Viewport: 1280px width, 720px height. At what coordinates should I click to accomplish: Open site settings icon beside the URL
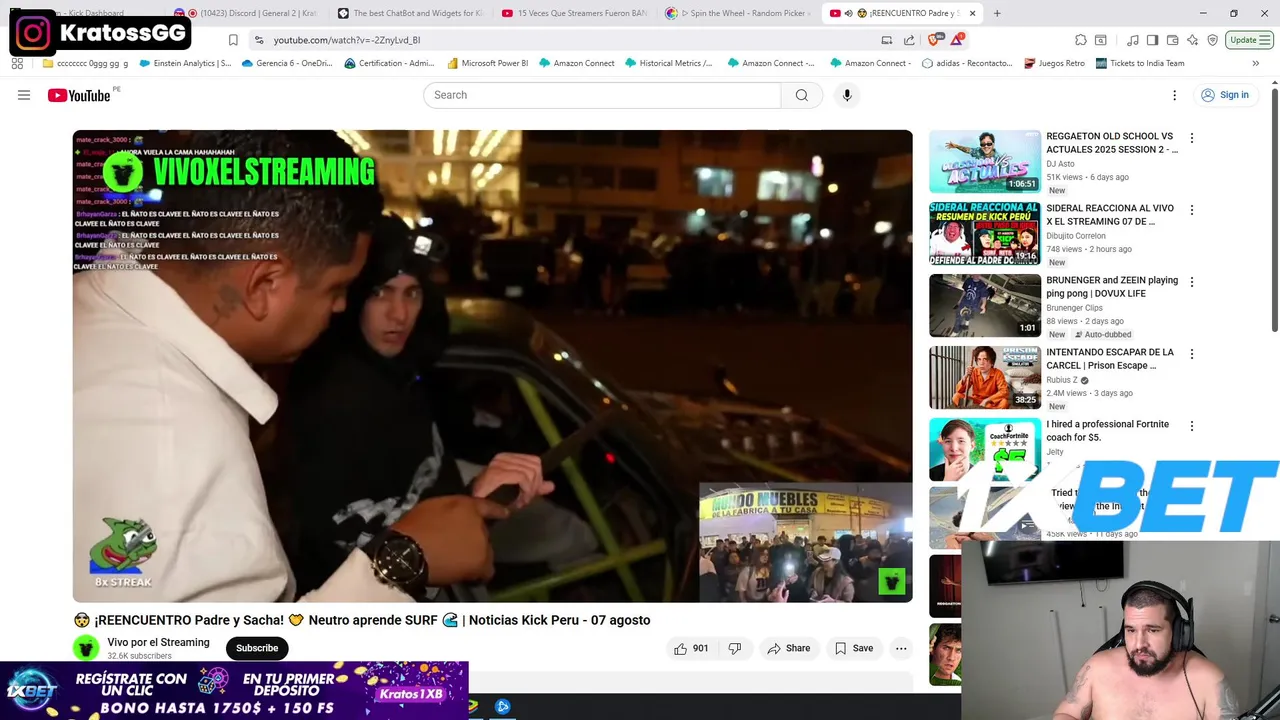click(259, 40)
